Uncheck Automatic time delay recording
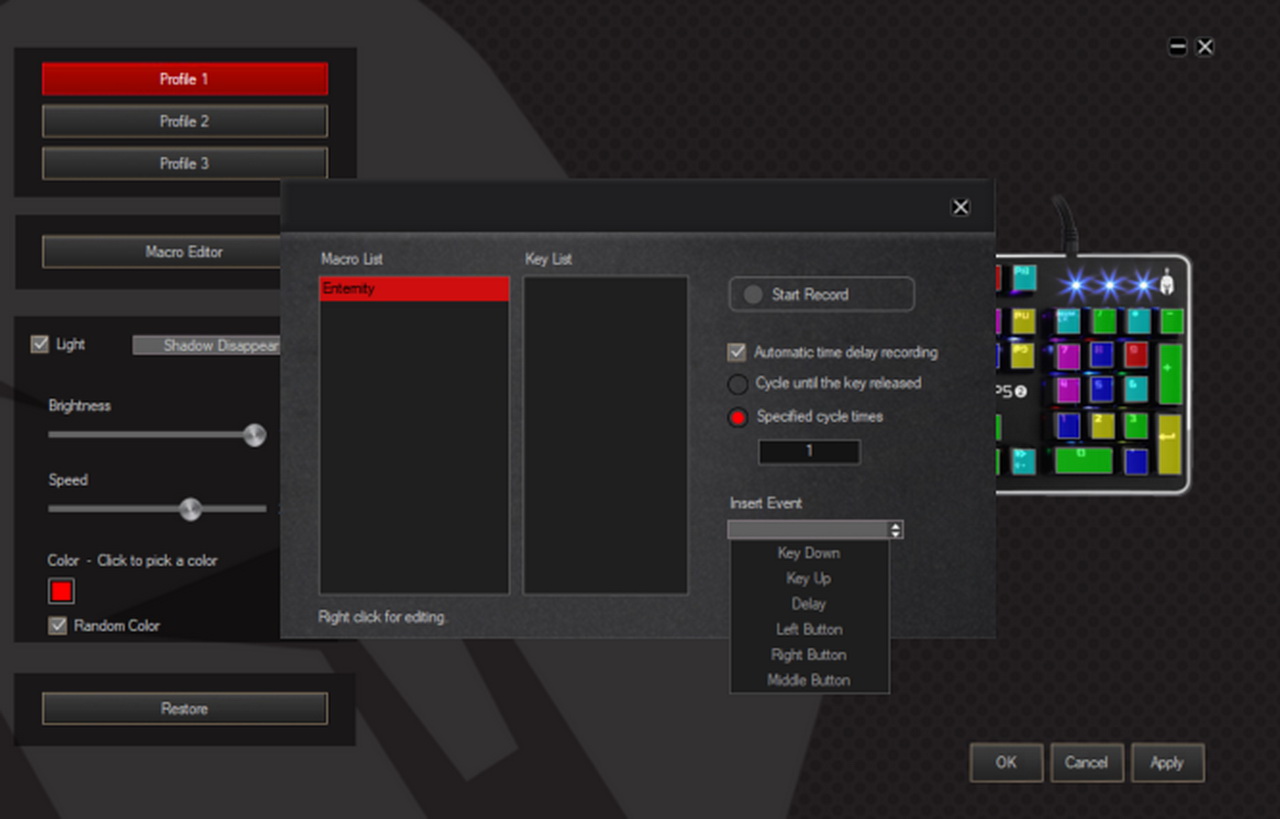The height and width of the screenshot is (819, 1280). point(737,352)
